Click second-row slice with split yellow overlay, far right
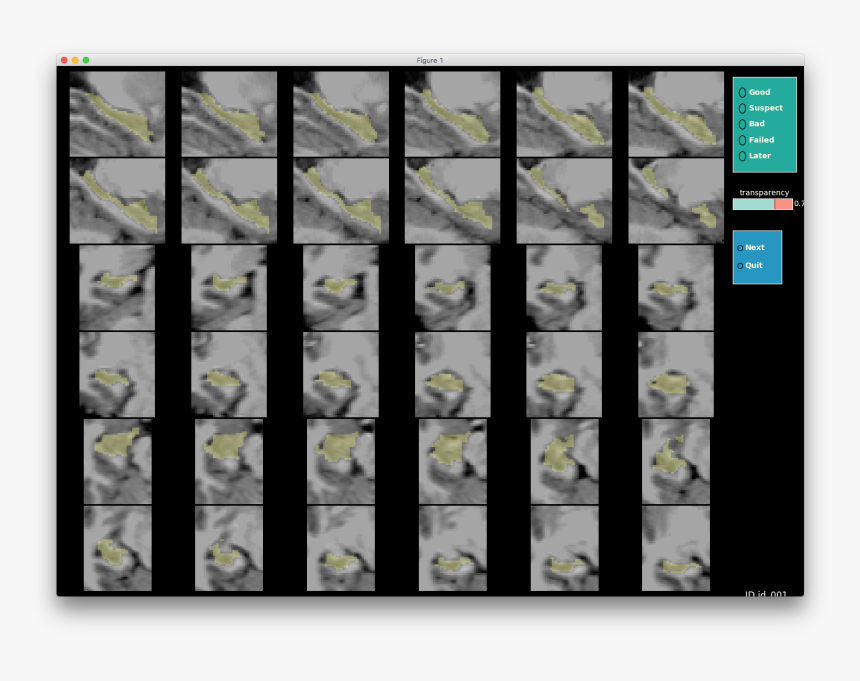 tap(676, 201)
